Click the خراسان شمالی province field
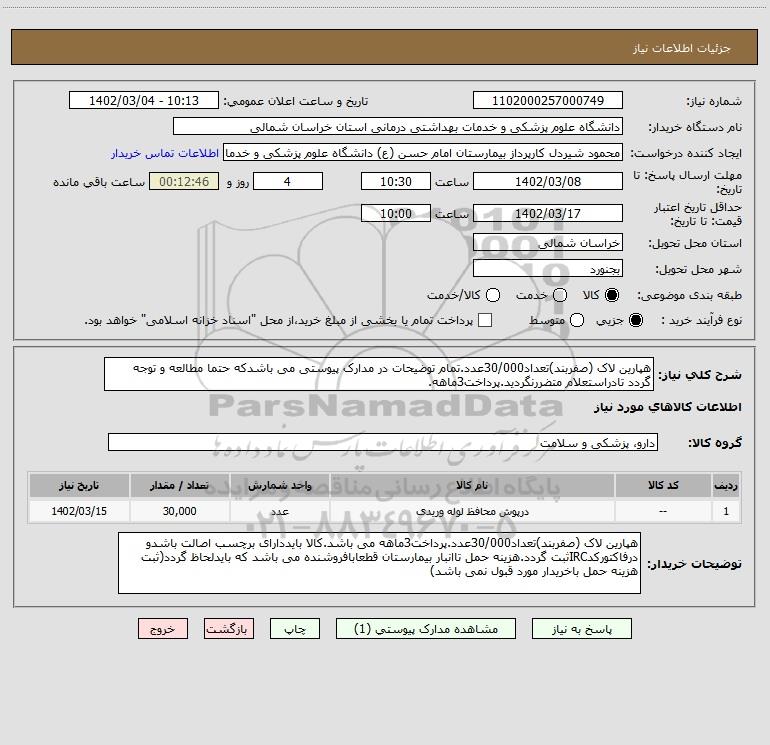Viewport: 770px width, 745px height. click(548, 243)
